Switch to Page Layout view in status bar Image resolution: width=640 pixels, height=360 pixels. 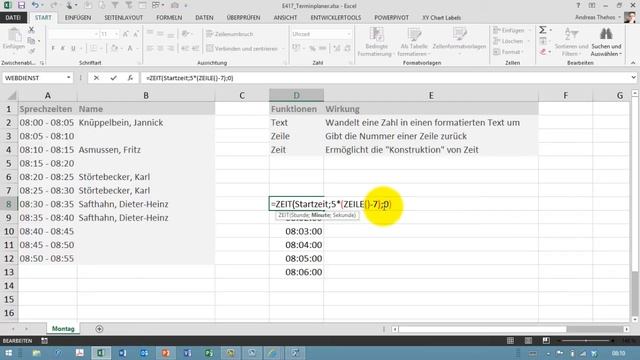click(528, 341)
